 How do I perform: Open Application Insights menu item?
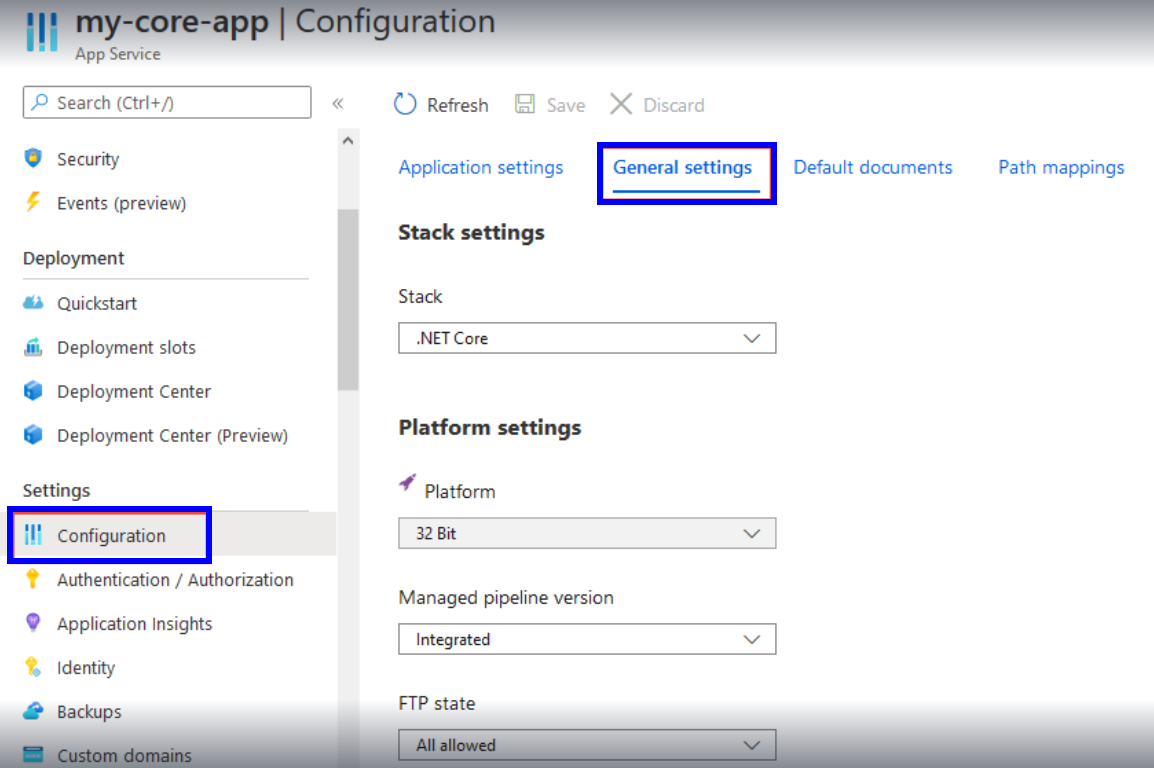coord(135,624)
